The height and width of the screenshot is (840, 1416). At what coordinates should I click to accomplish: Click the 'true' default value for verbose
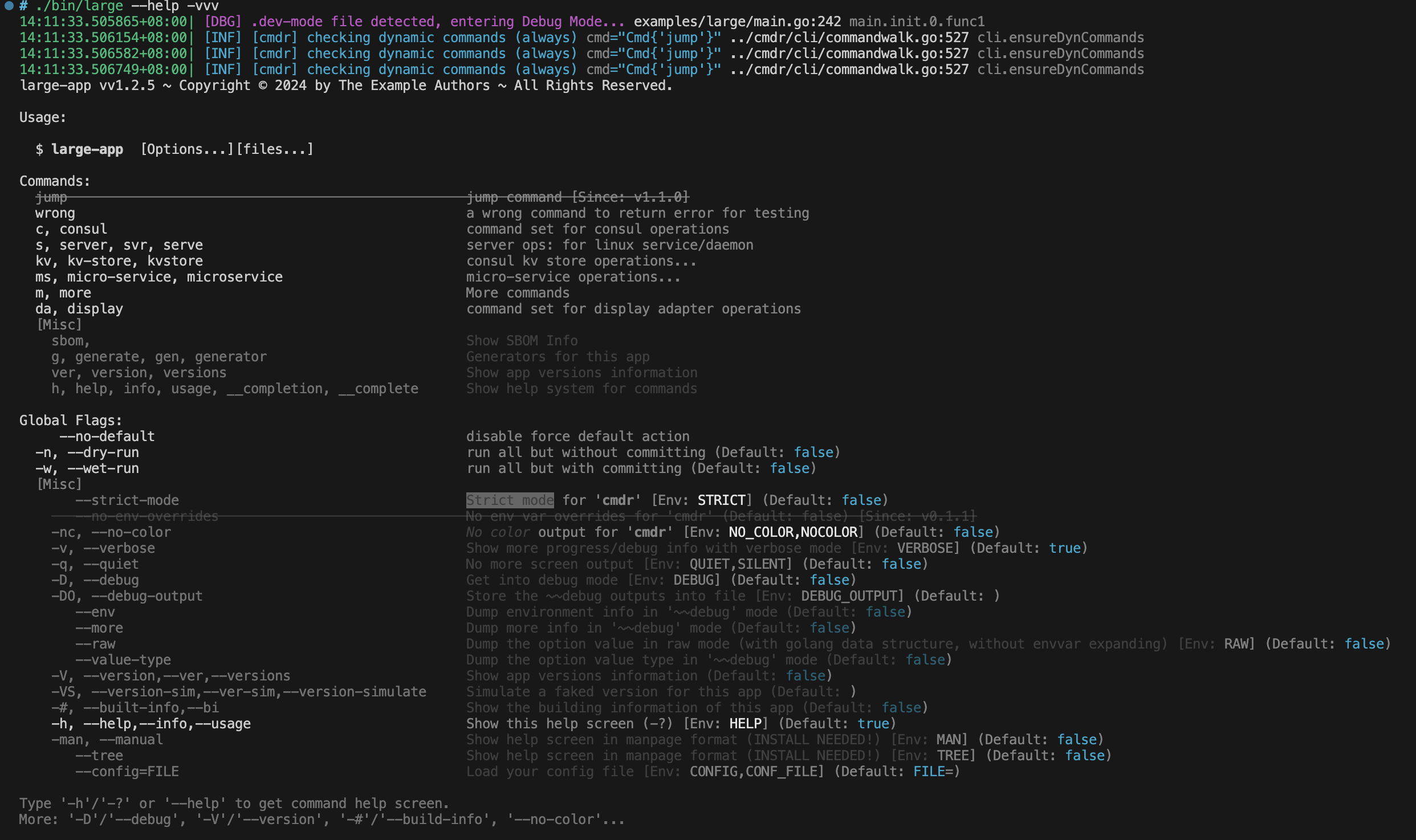pyautogui.click(x=1064, y=548)
